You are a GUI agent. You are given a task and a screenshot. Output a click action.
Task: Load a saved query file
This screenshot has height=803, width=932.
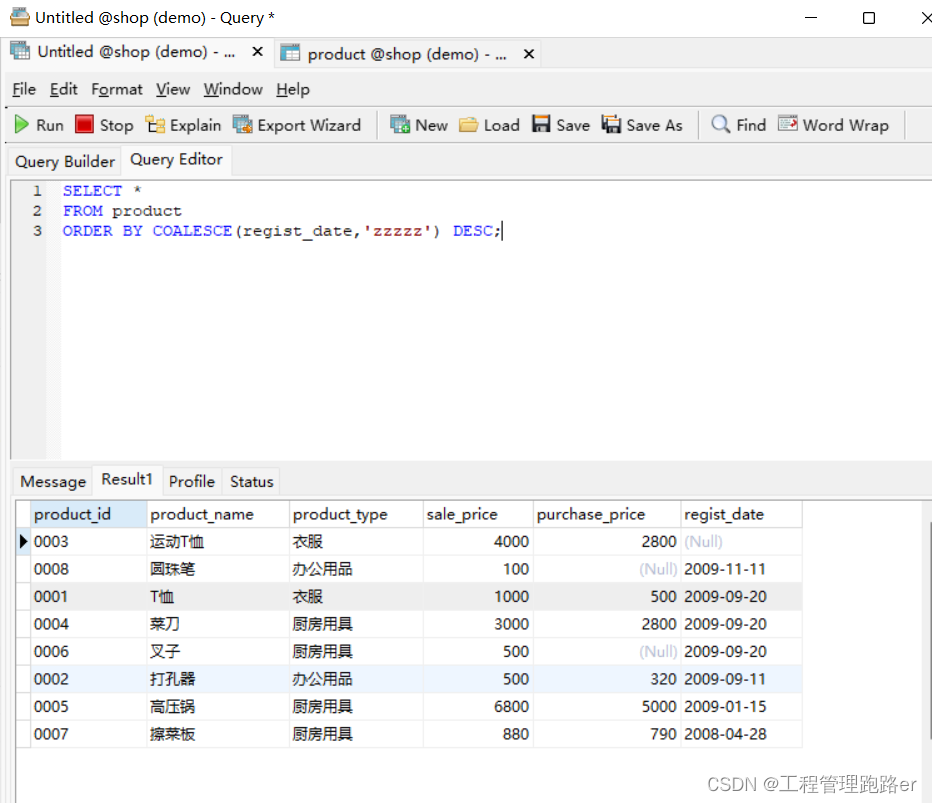pyautogui.click(x=489, y=124)
